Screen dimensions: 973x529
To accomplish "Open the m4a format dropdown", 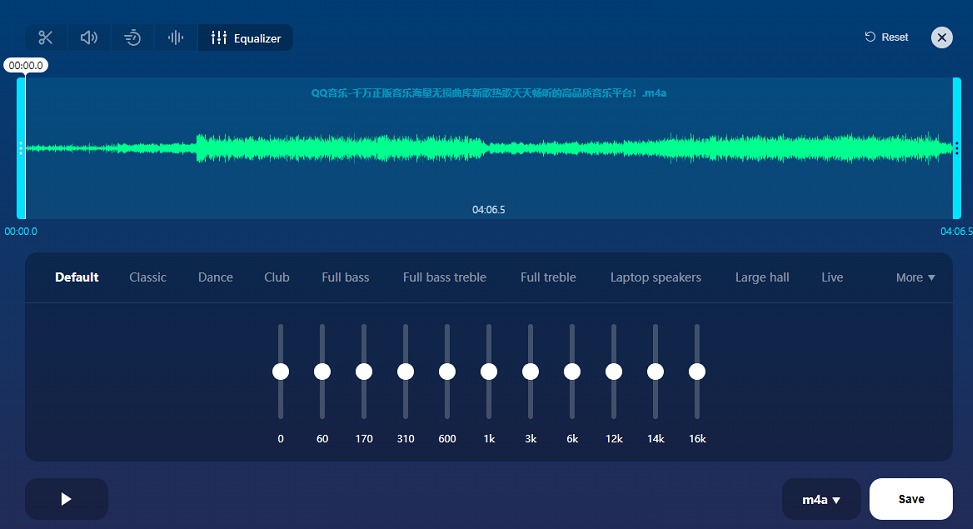I will tap(821, 499).
